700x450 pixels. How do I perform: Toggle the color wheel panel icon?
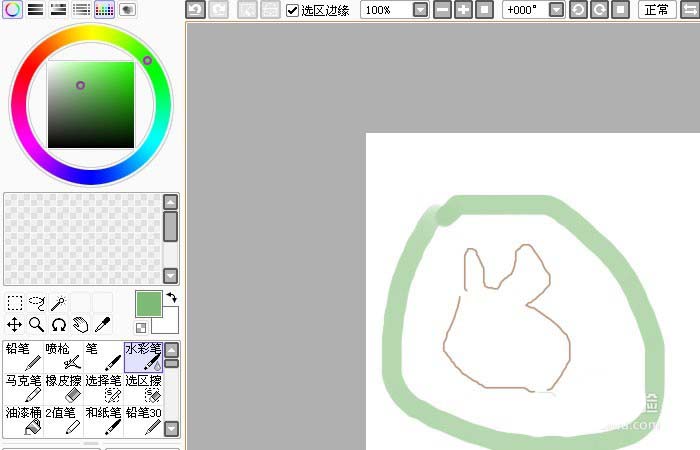(12, 9)
